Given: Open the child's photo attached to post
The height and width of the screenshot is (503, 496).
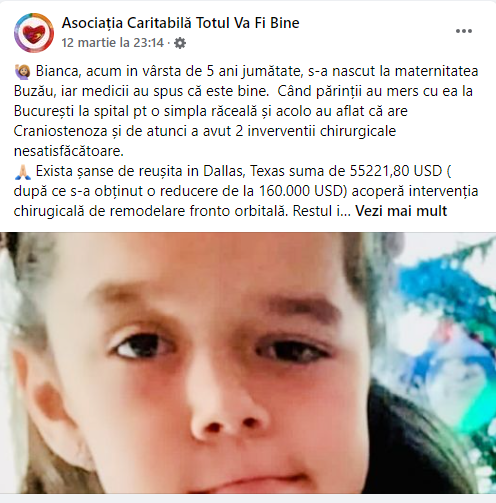Looking at the screenshot, I should point(248,363).
